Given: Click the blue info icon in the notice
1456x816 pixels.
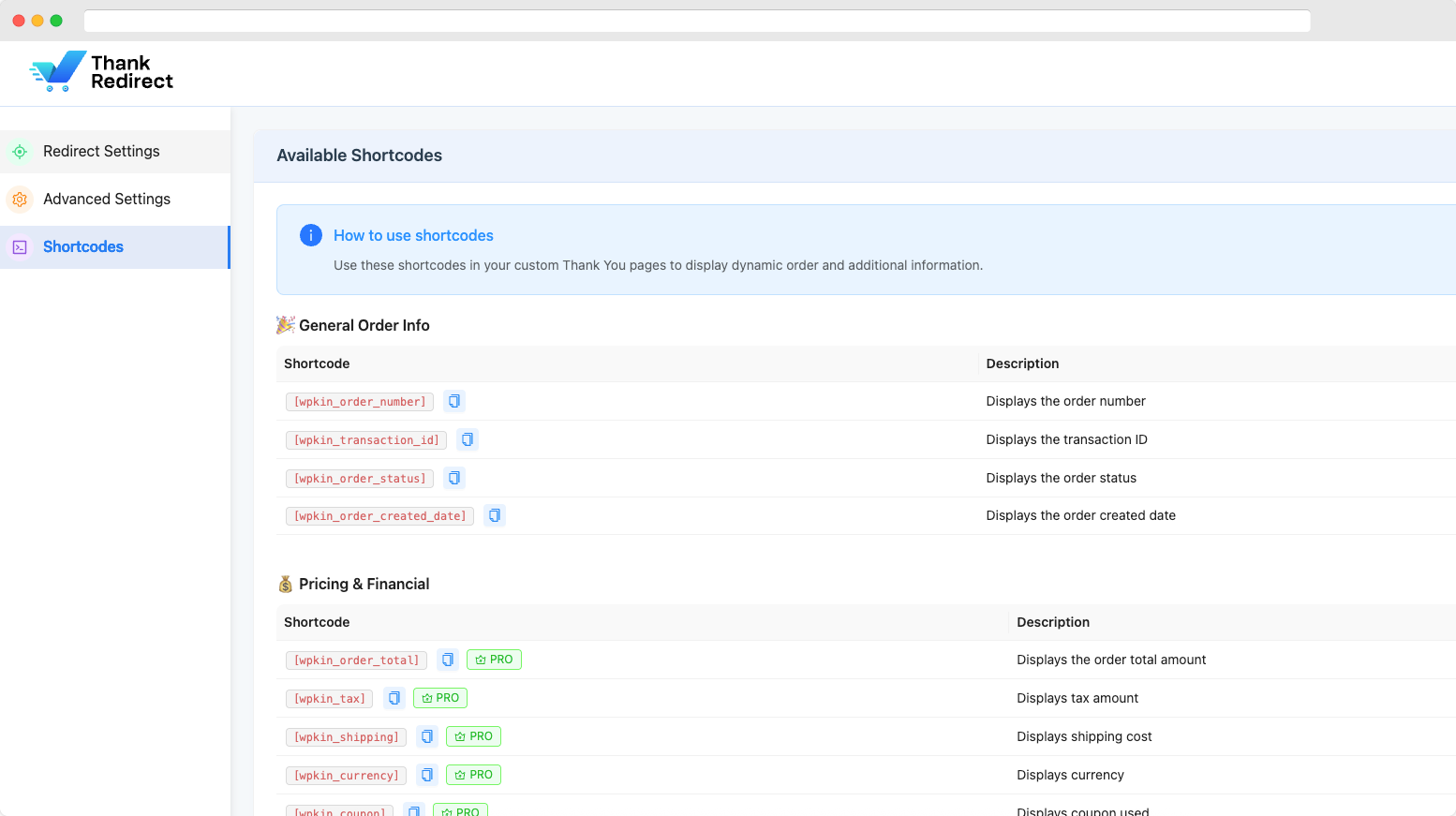Looking at the screenshot, I should pyautogui.click(x=311, y=235).
